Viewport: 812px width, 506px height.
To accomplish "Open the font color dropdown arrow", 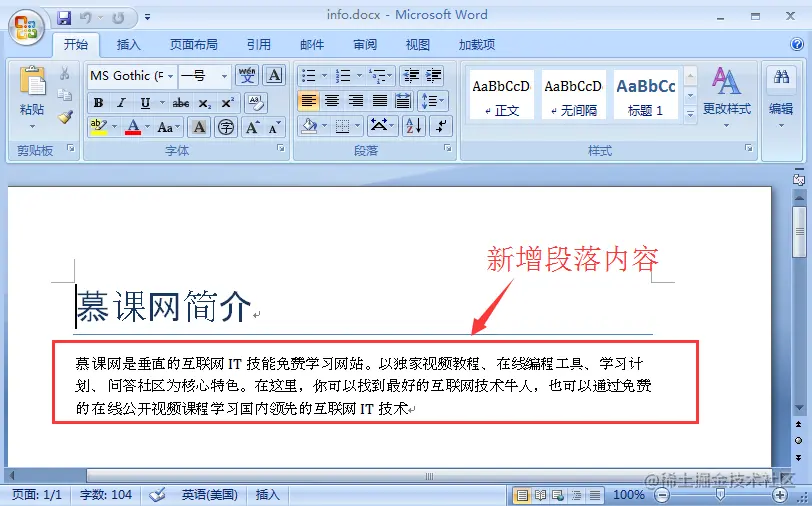I will (x=148, y=127).
